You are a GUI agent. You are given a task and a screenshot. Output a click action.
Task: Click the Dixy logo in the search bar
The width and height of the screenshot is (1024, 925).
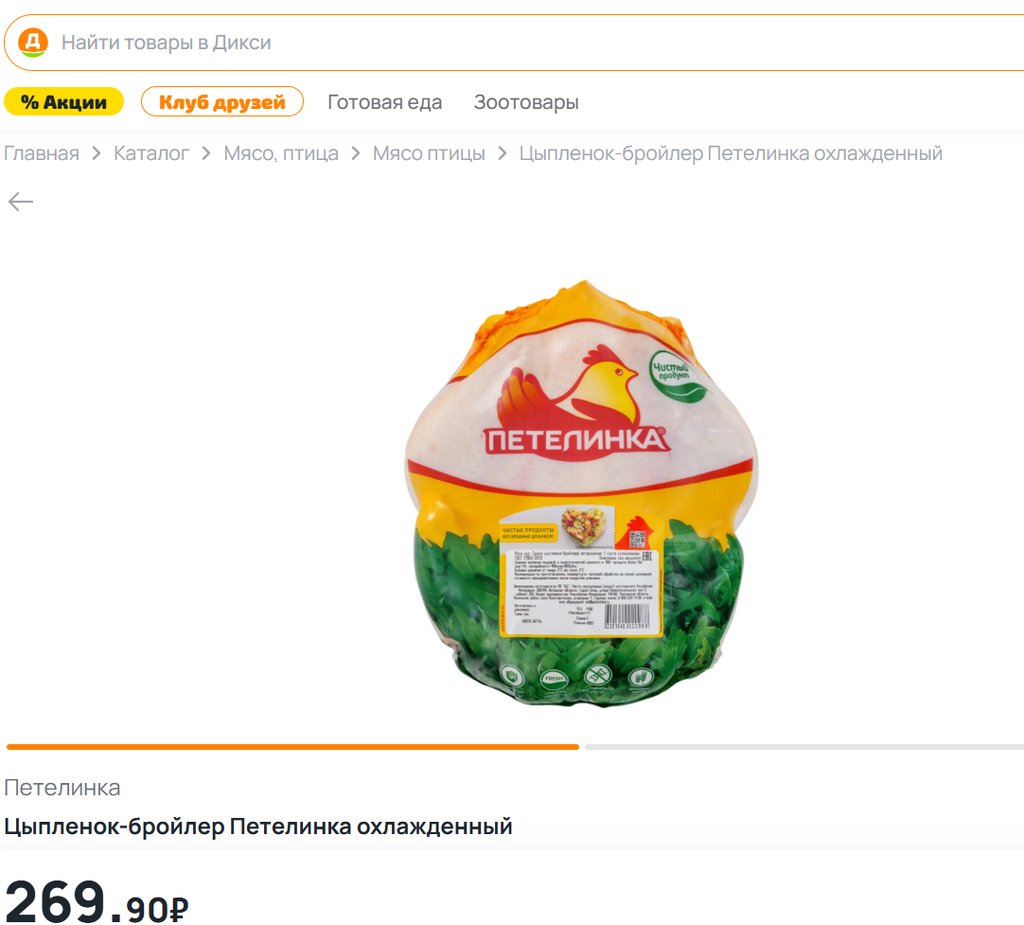[x=32, y=42]
